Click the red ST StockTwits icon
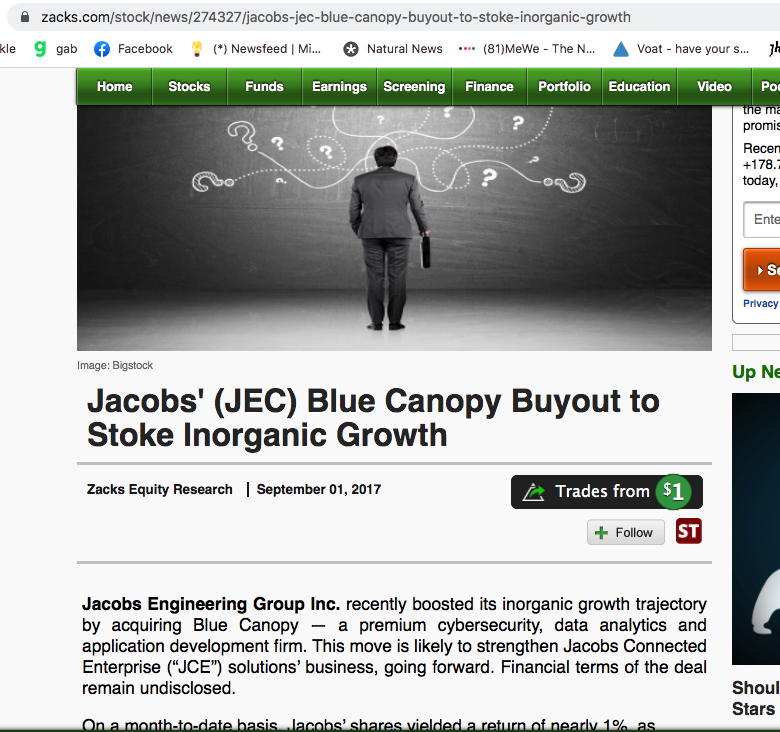The height and width of the screenshot is (732, 780). click(x=689, y=532)
